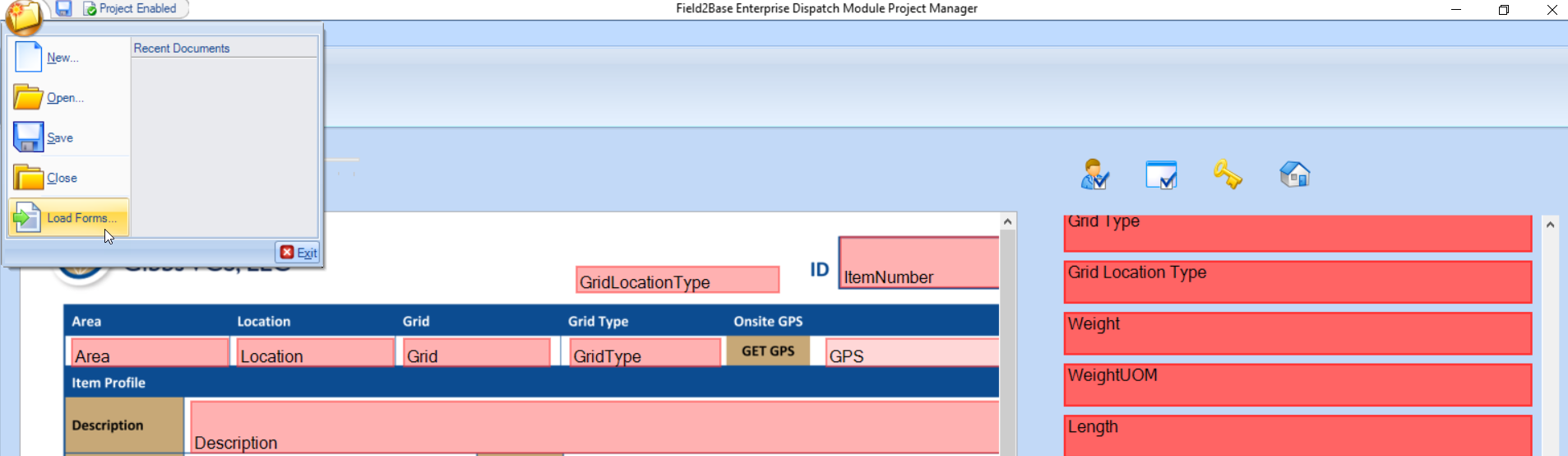The width and height of the screenshot is (1568, 456).
Task: Click the GPS input field
Action: click(x=913, y=352)
